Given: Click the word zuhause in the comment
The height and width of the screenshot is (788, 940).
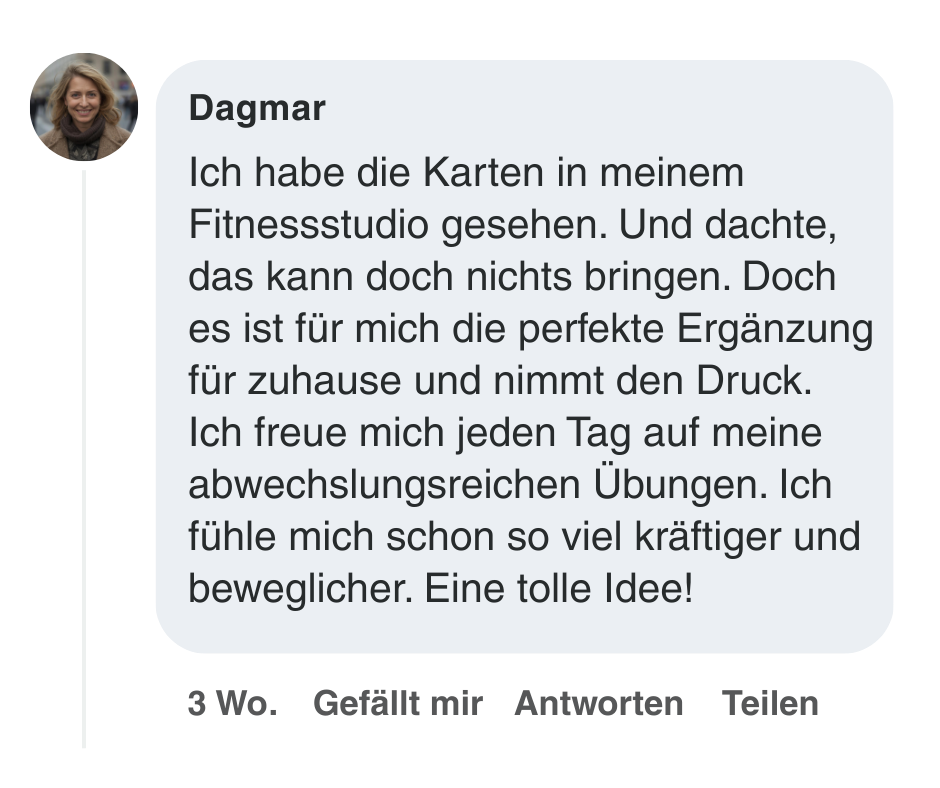Looking at the screenshot, I should [324, 381].
